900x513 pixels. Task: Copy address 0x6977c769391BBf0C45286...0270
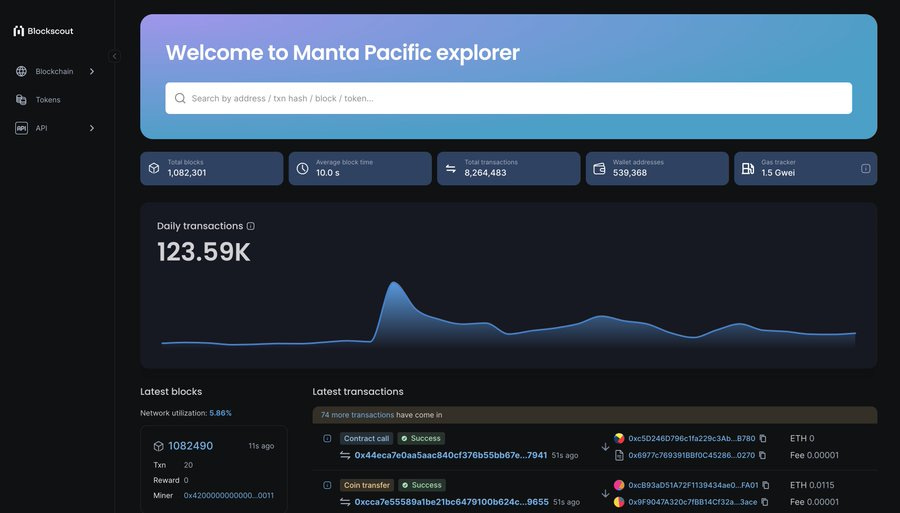(x=762, y=455)
